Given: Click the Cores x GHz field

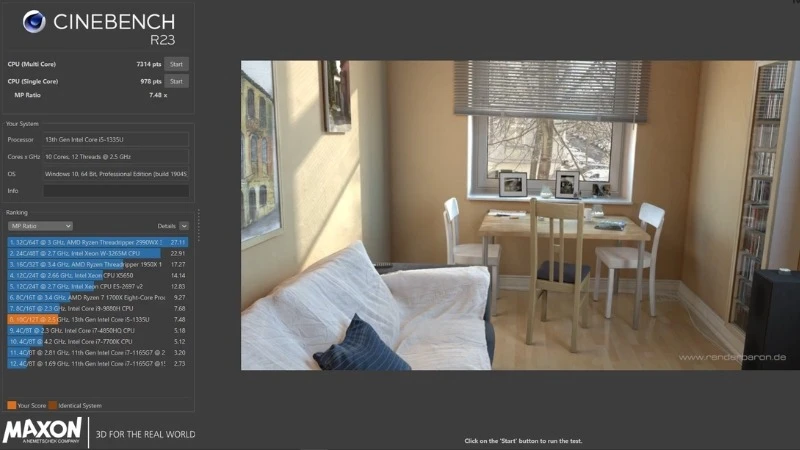Looking at the screenshot, I should coord(116,157).
